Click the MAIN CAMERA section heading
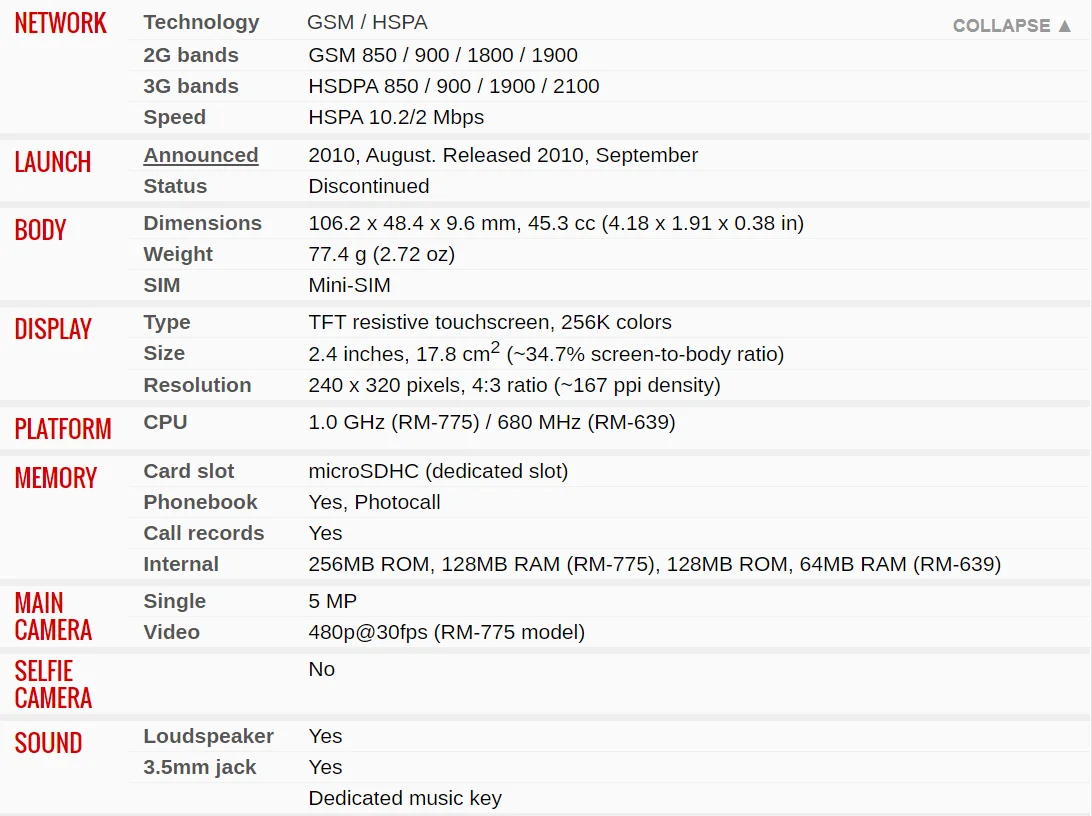Image resolution: width=1092 pixels, height=816 pixels. [53, 616]
